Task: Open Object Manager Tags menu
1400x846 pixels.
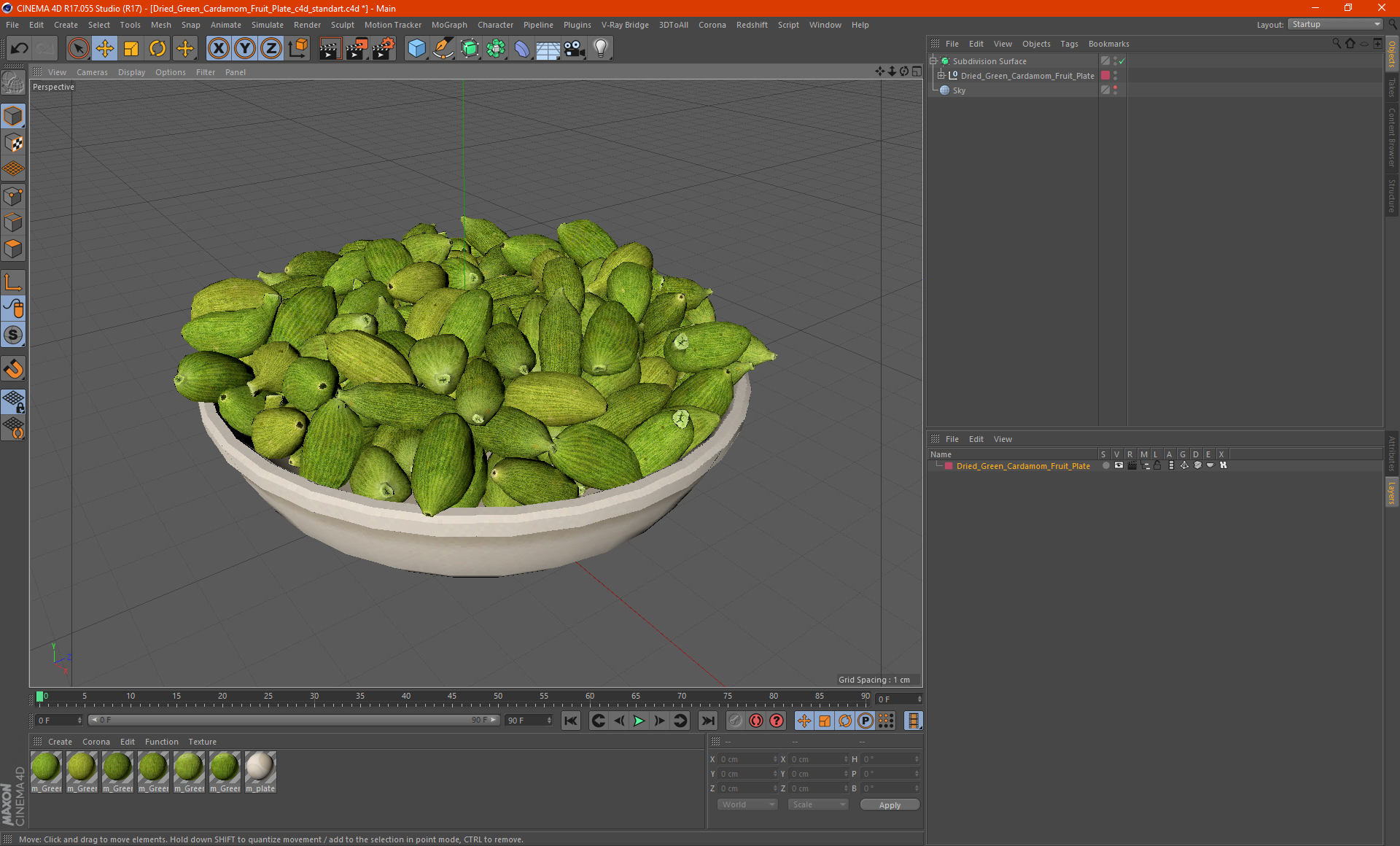Action: [x=1069, y=44]
